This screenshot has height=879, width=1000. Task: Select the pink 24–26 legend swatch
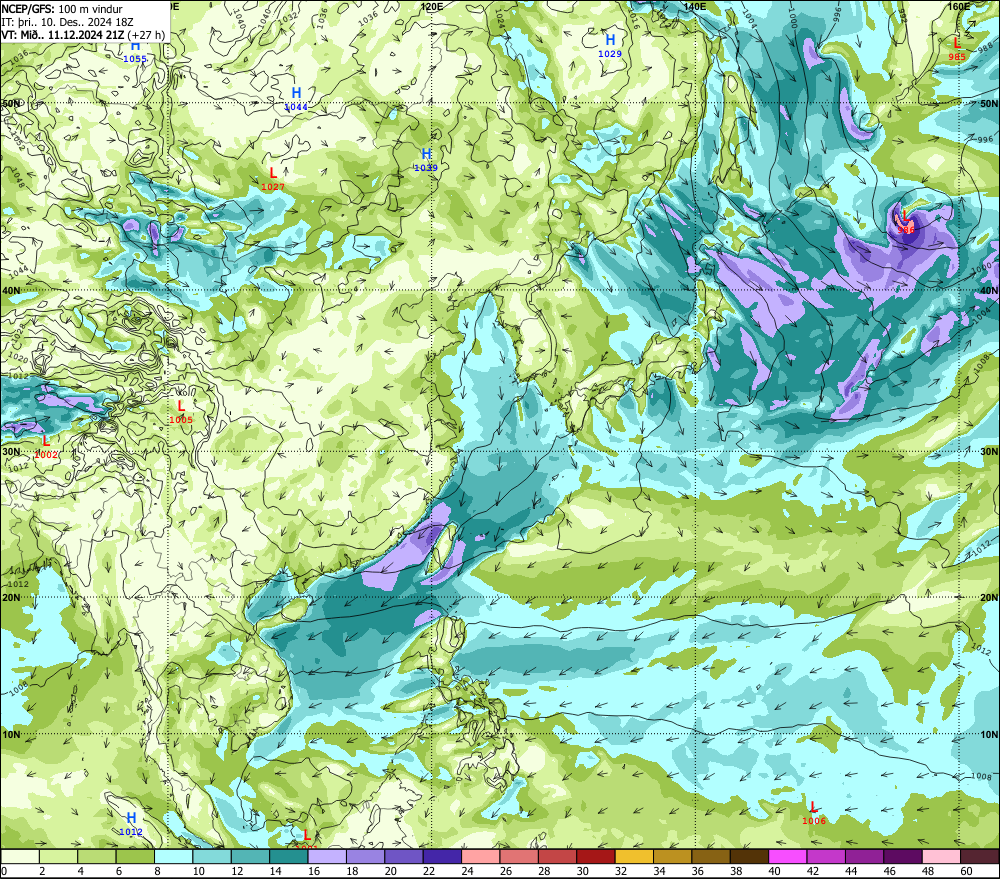click(481, 856)
